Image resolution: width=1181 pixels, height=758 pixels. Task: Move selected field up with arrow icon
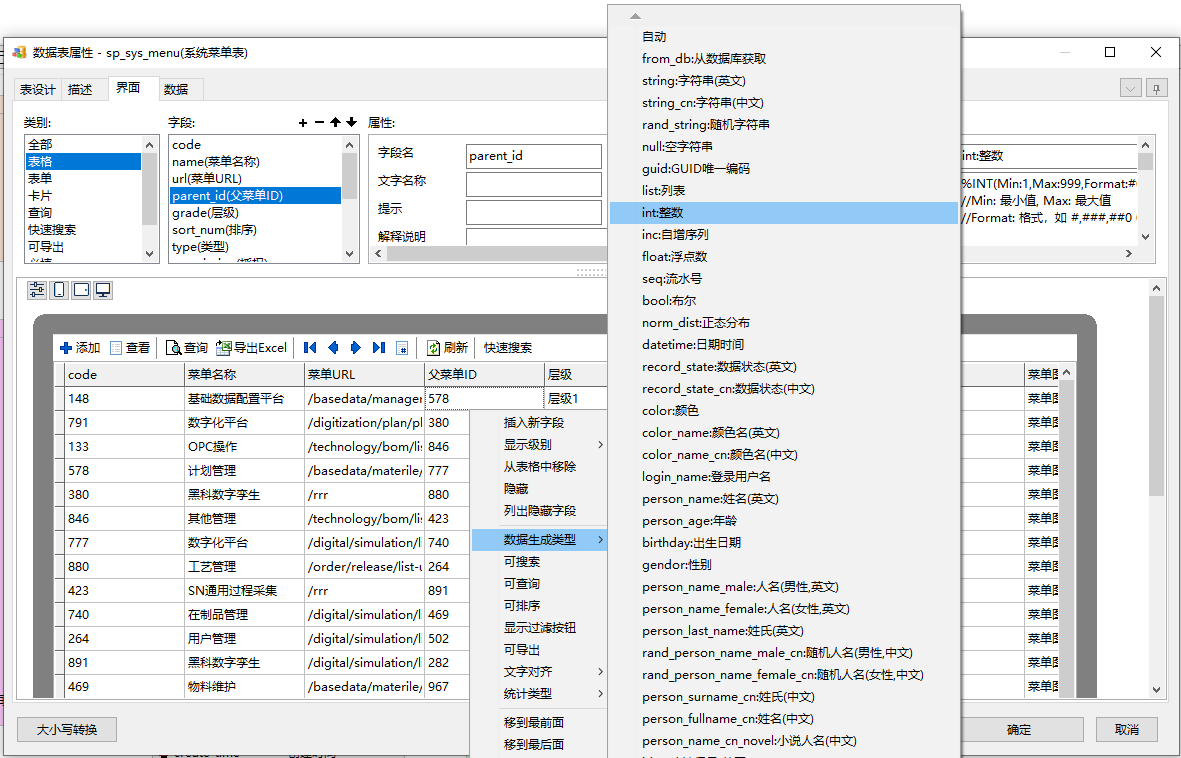click(x=335, y=122)
